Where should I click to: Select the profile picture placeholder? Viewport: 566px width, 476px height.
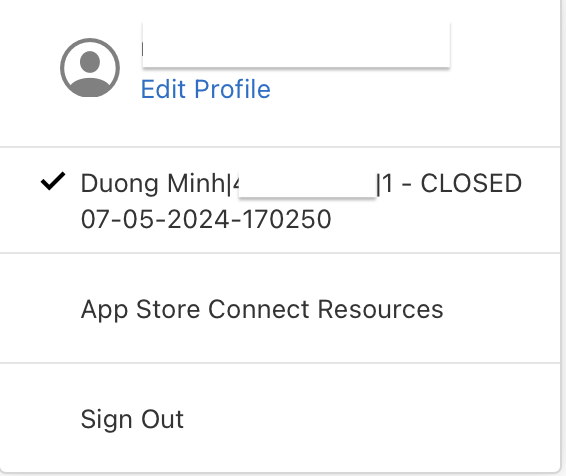90,67
